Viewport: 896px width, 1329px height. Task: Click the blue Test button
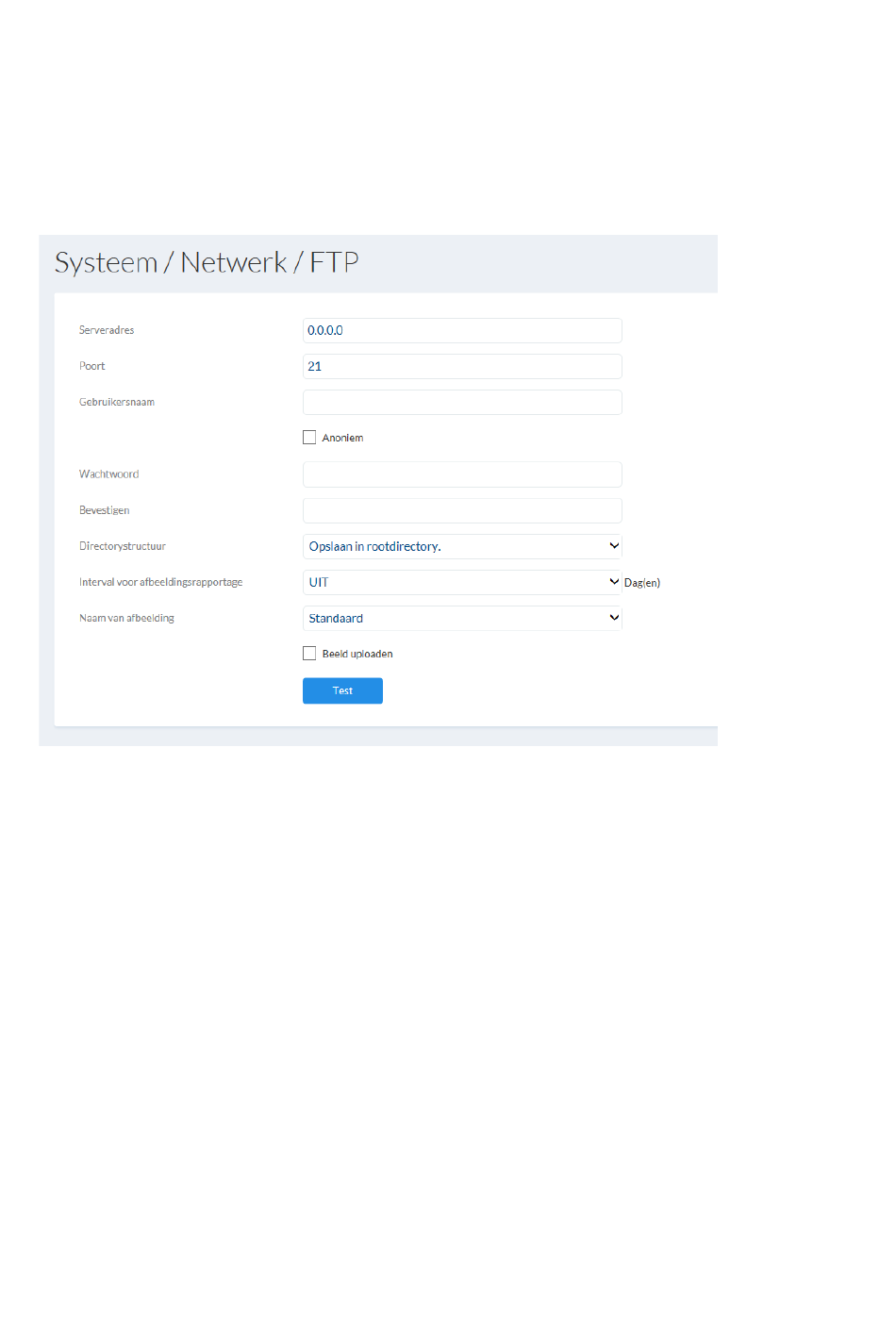click(x=342, y=690)
